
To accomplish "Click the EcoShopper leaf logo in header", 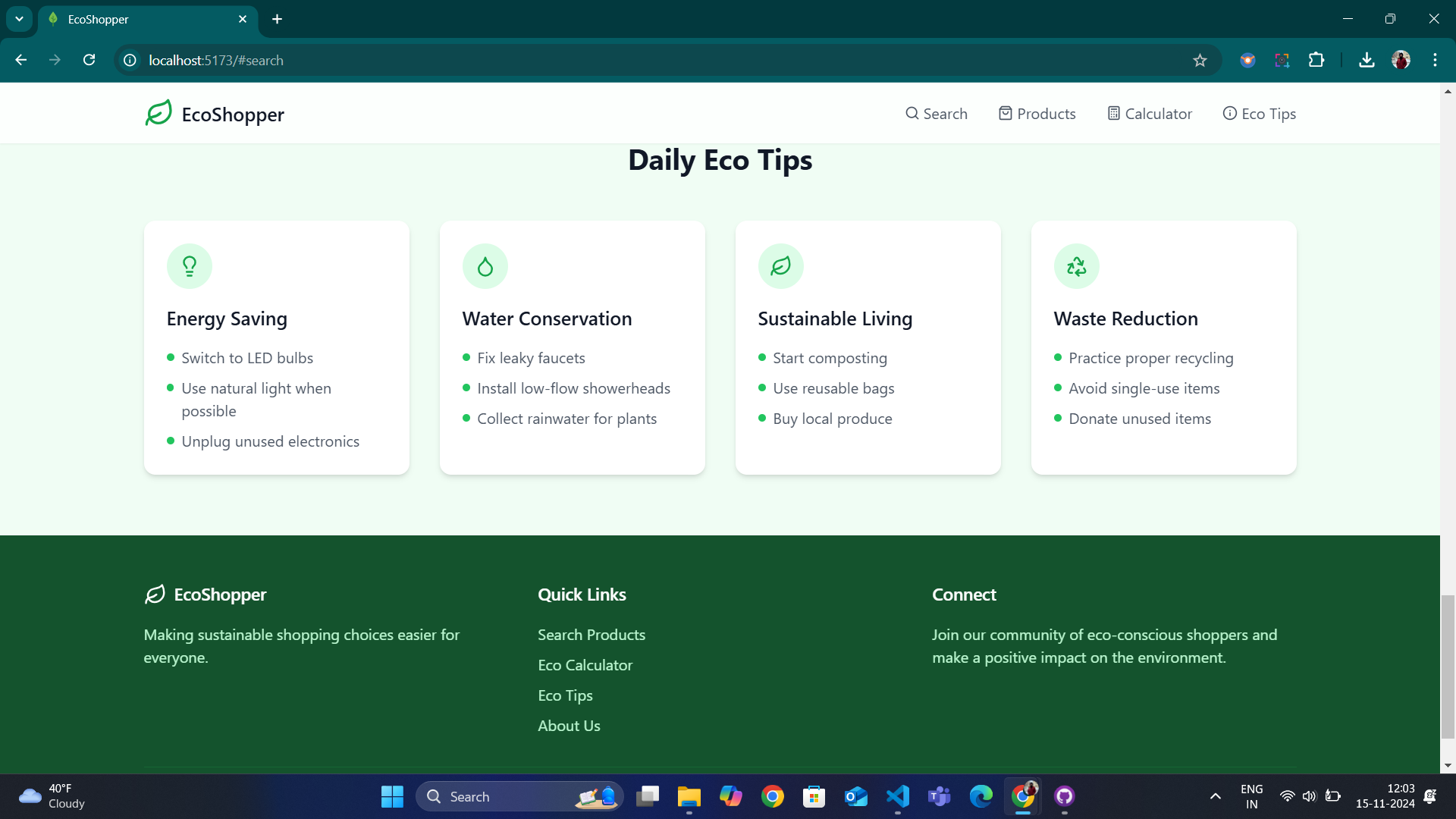I will [158, 114].
